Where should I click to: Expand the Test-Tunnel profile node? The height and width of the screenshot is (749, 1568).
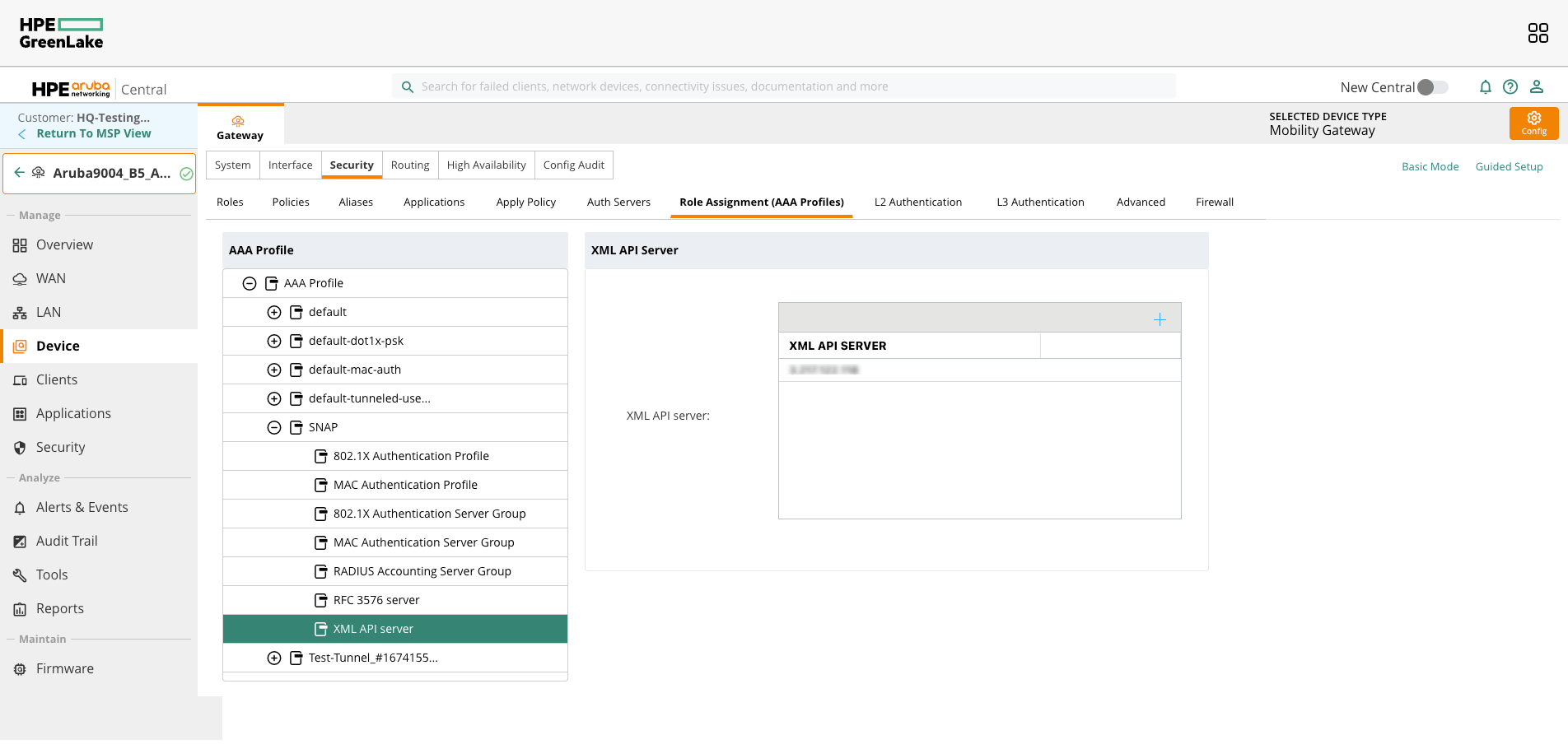[x=274, y=658]
